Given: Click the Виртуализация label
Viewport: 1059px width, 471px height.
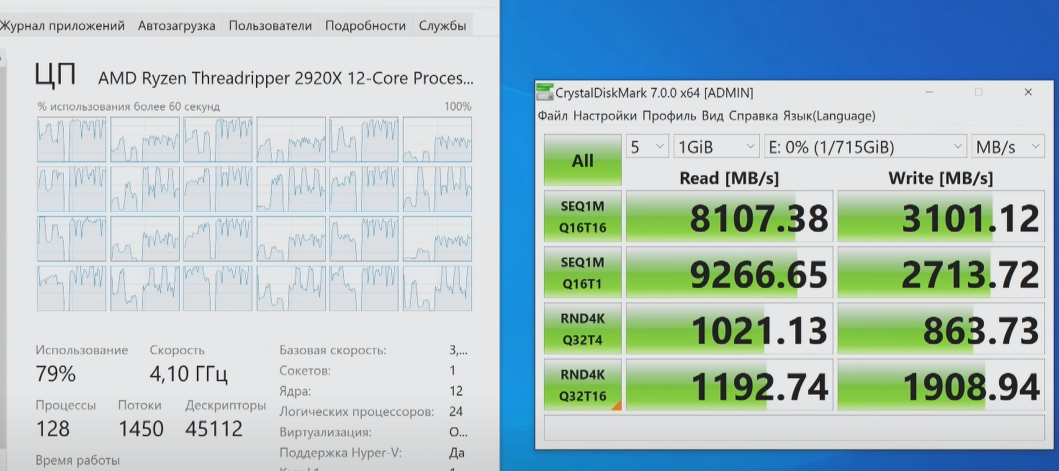Looking at the screenshot, I should 326,432.
